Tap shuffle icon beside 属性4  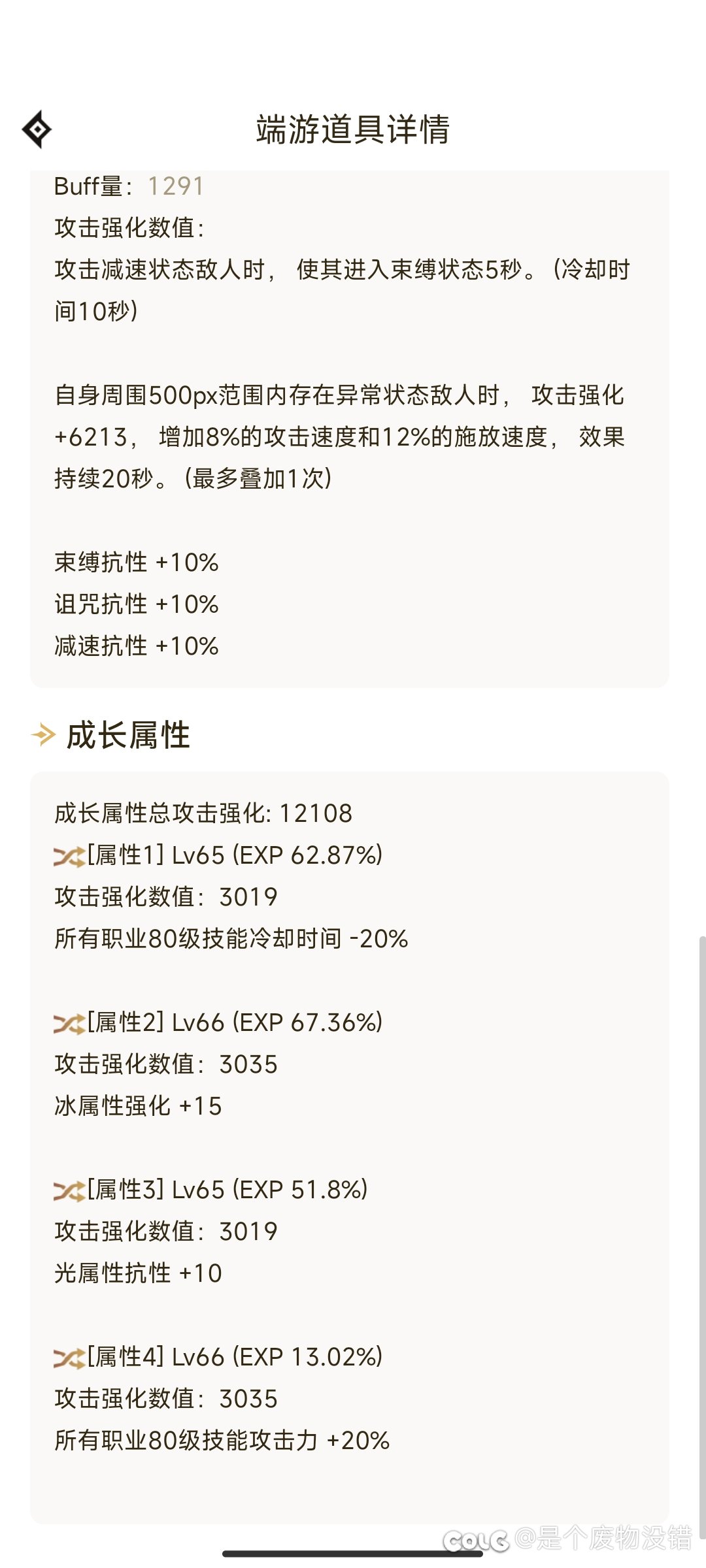tap(69, 1358)
